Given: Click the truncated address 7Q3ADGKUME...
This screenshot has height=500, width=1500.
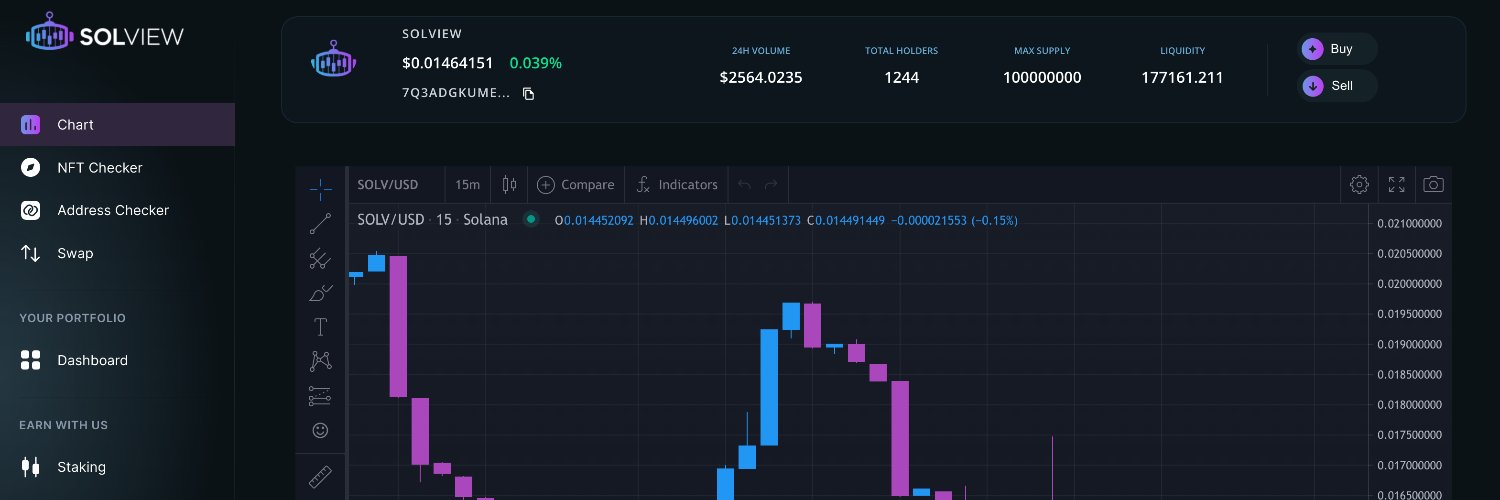Looking at the screenshot, I should 455,94.
